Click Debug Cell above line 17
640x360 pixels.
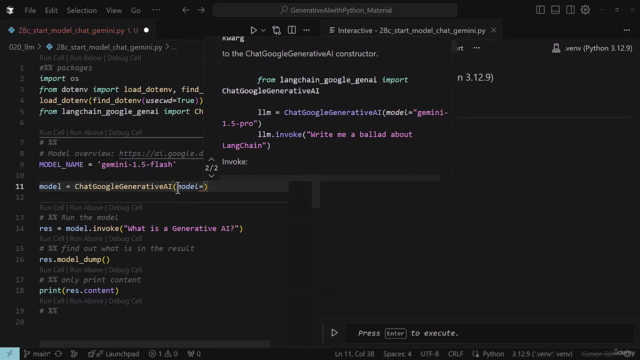click(x=125, y=270)
